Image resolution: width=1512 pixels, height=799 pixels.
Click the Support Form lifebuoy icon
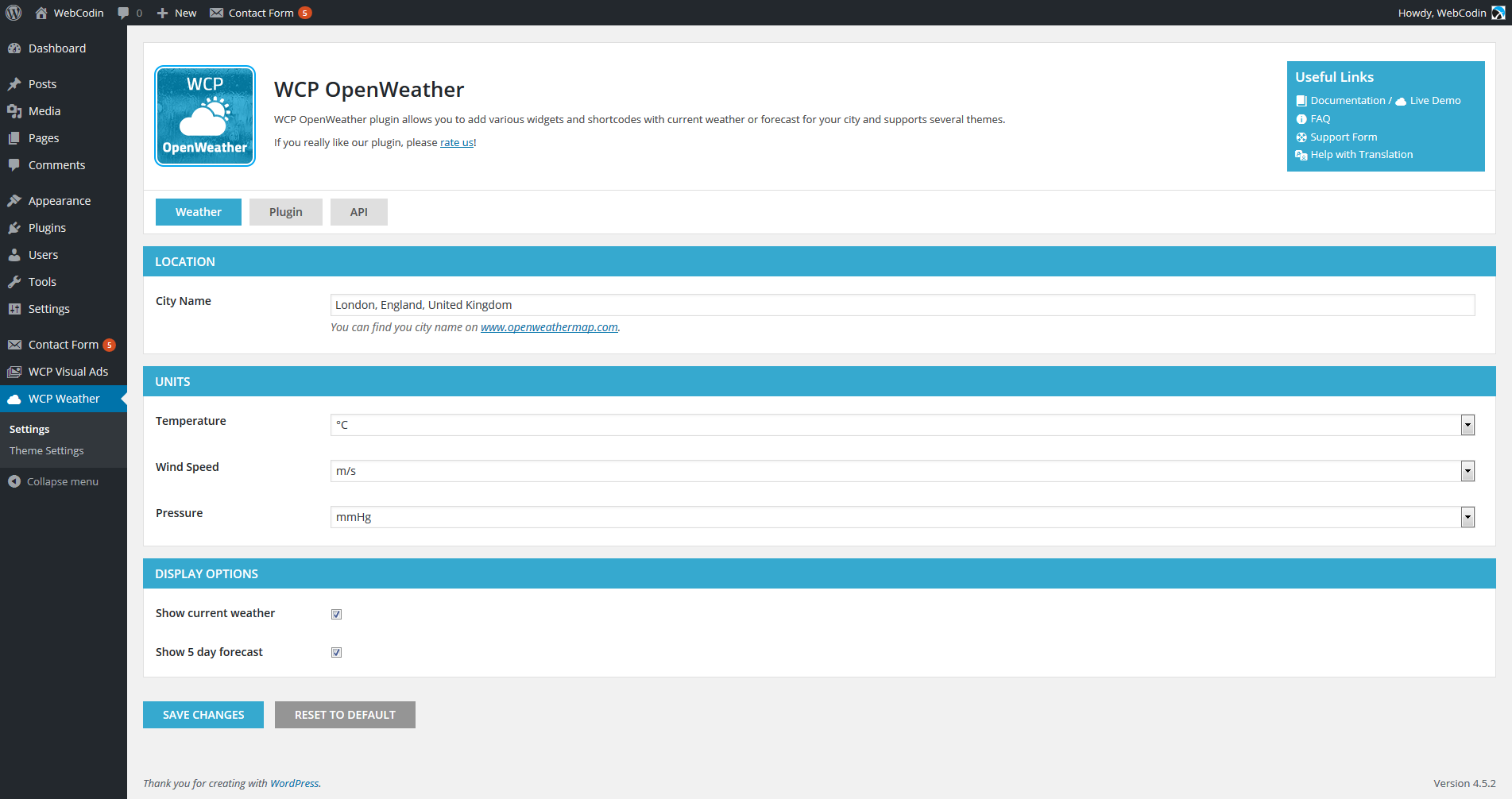coord(1301,137)
